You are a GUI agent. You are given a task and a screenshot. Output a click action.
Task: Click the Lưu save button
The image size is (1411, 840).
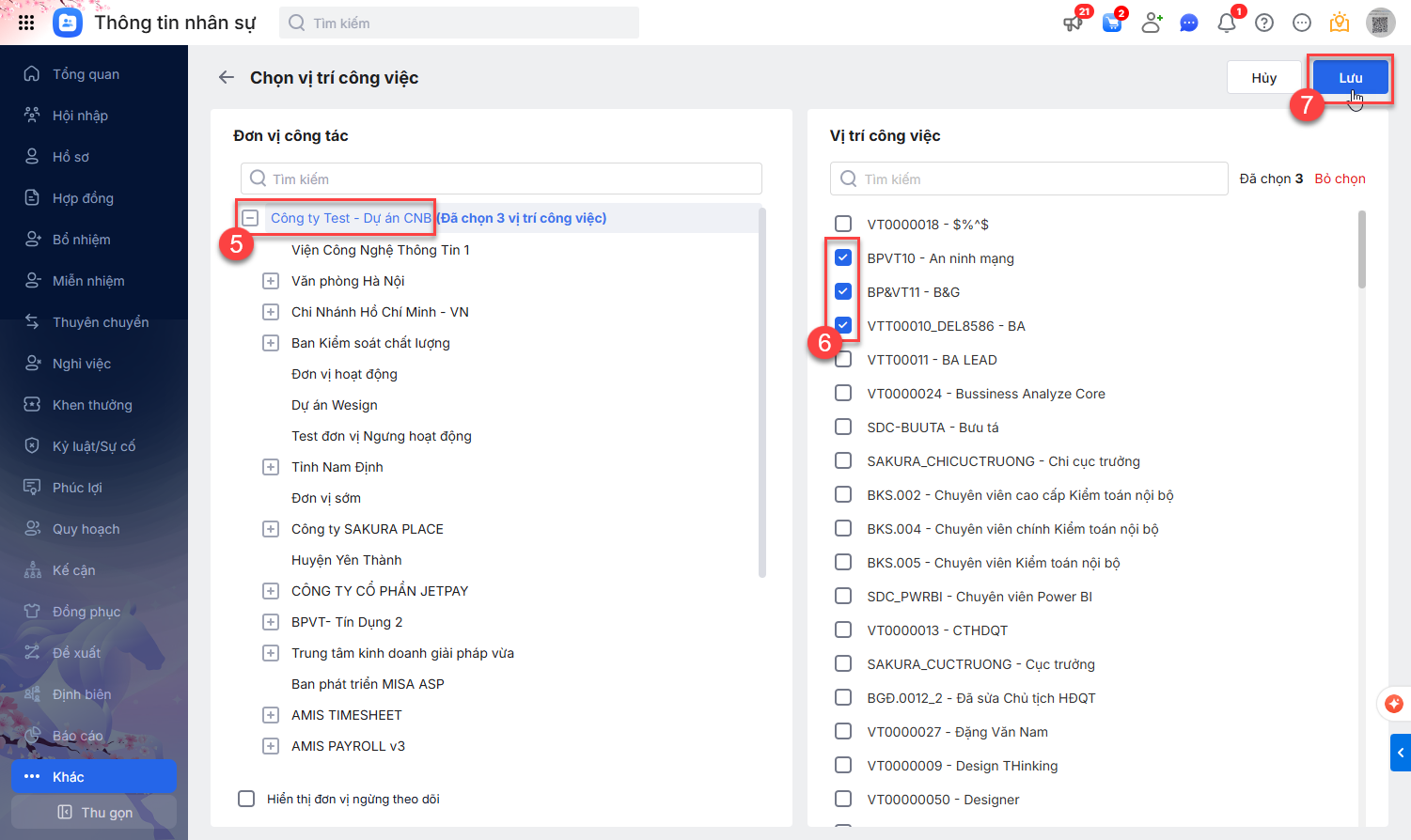[1350, 78]
